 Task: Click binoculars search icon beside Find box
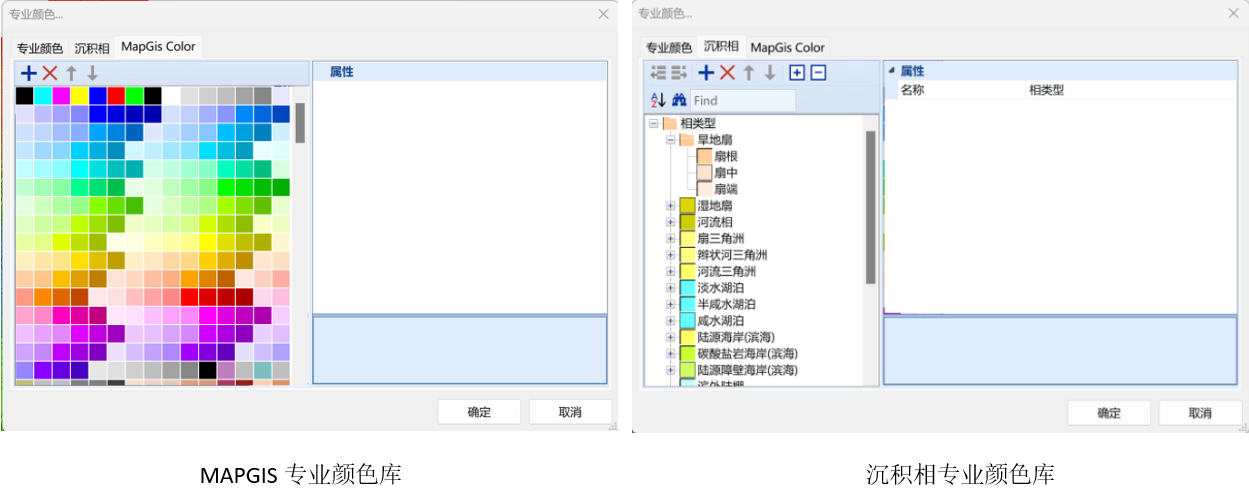679,100
